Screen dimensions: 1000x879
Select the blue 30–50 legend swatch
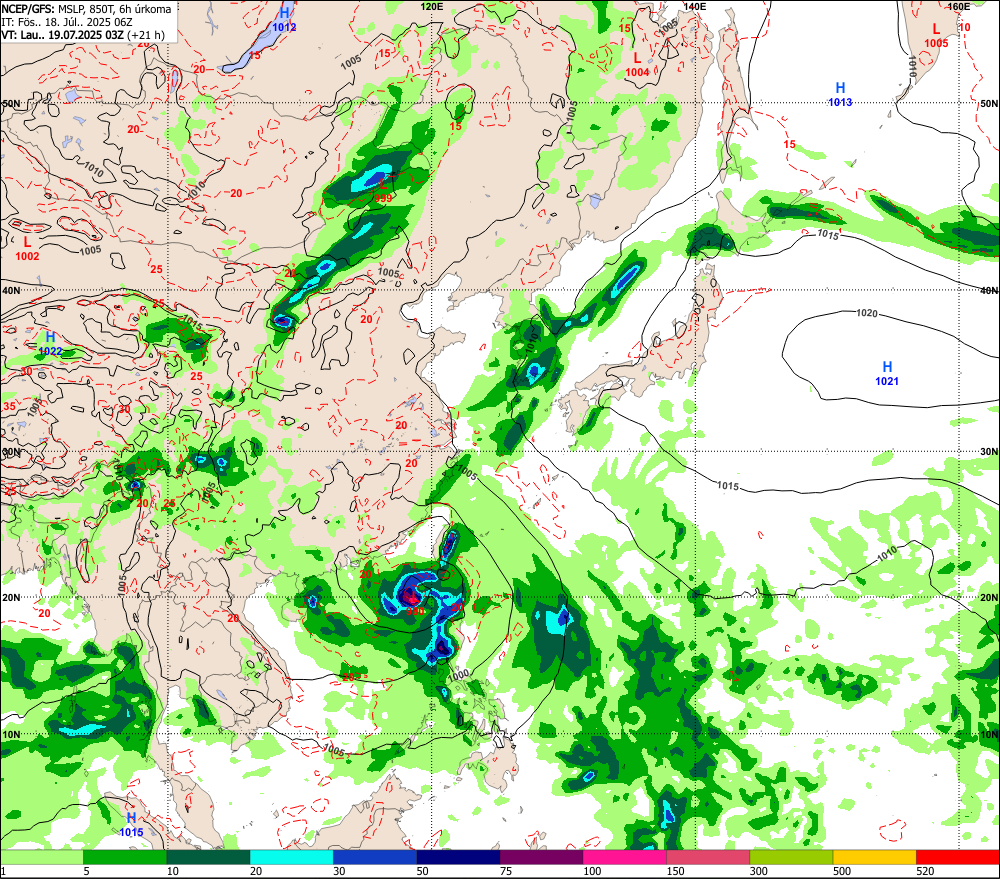coord(375,857)
